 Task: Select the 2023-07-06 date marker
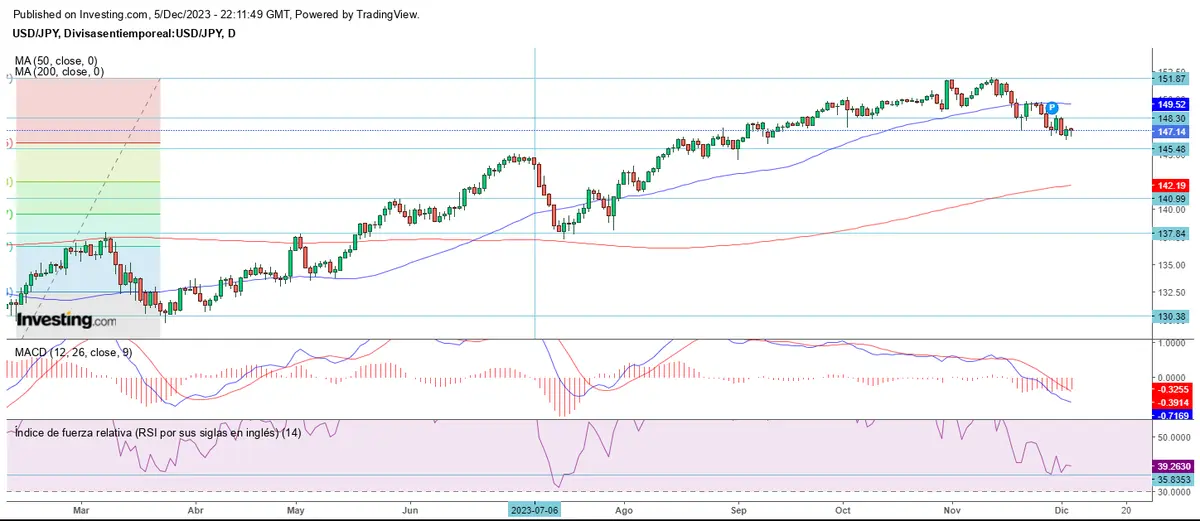click(x=536, y=508)
